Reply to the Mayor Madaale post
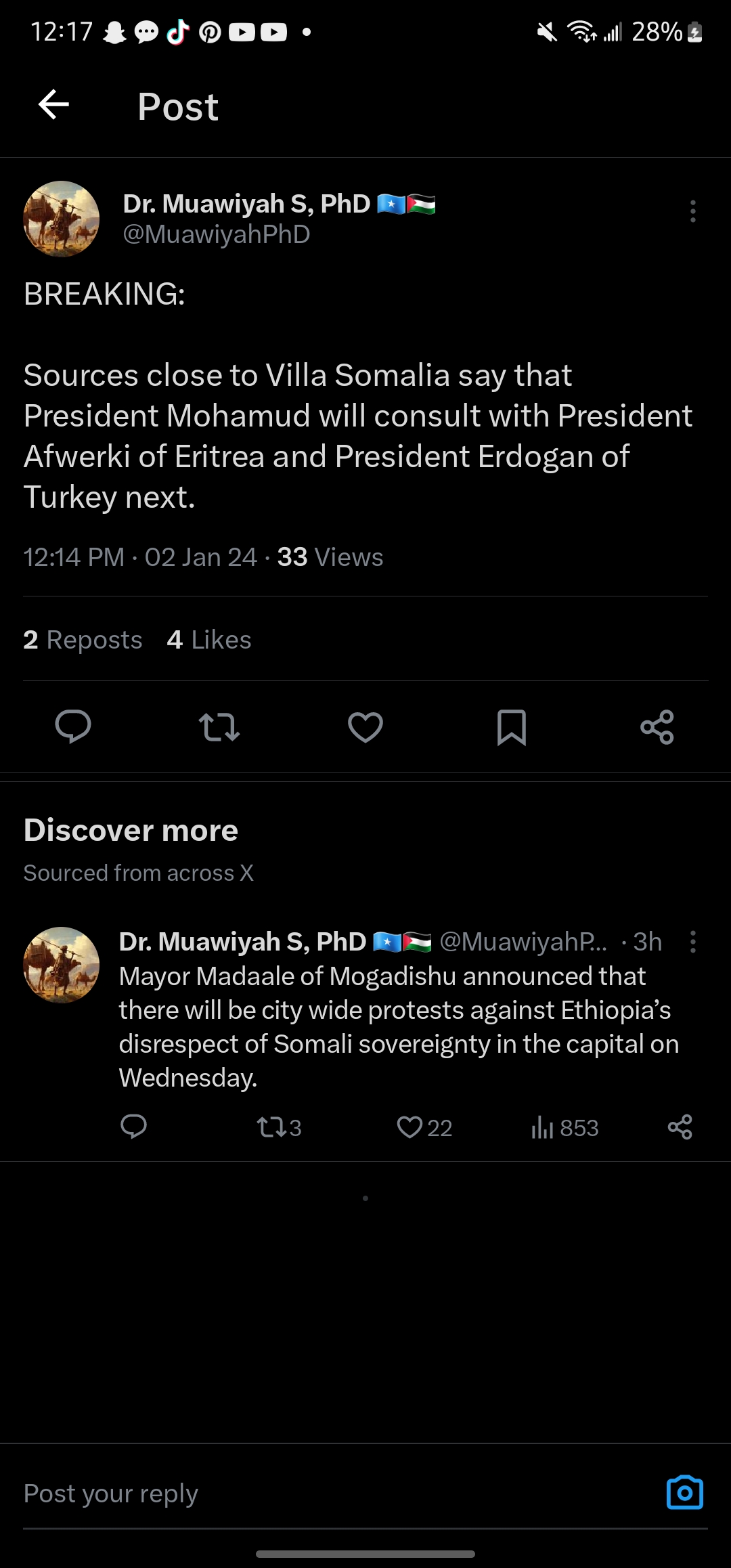 click(133, 1127)
